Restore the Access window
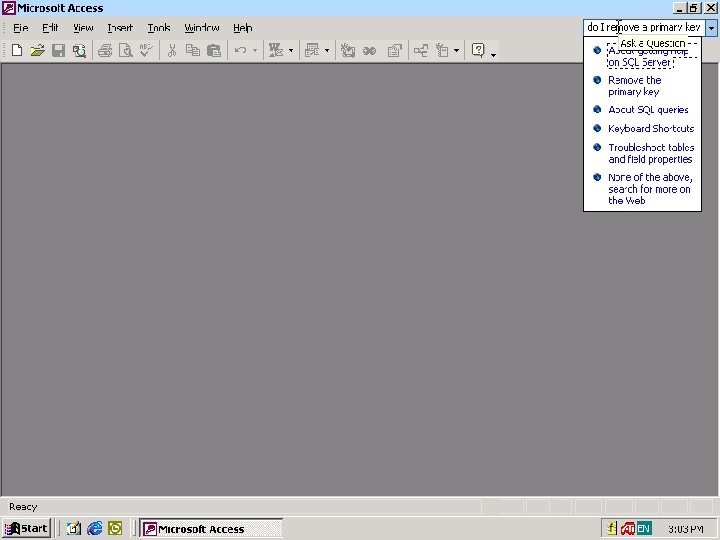 point(693,8)
